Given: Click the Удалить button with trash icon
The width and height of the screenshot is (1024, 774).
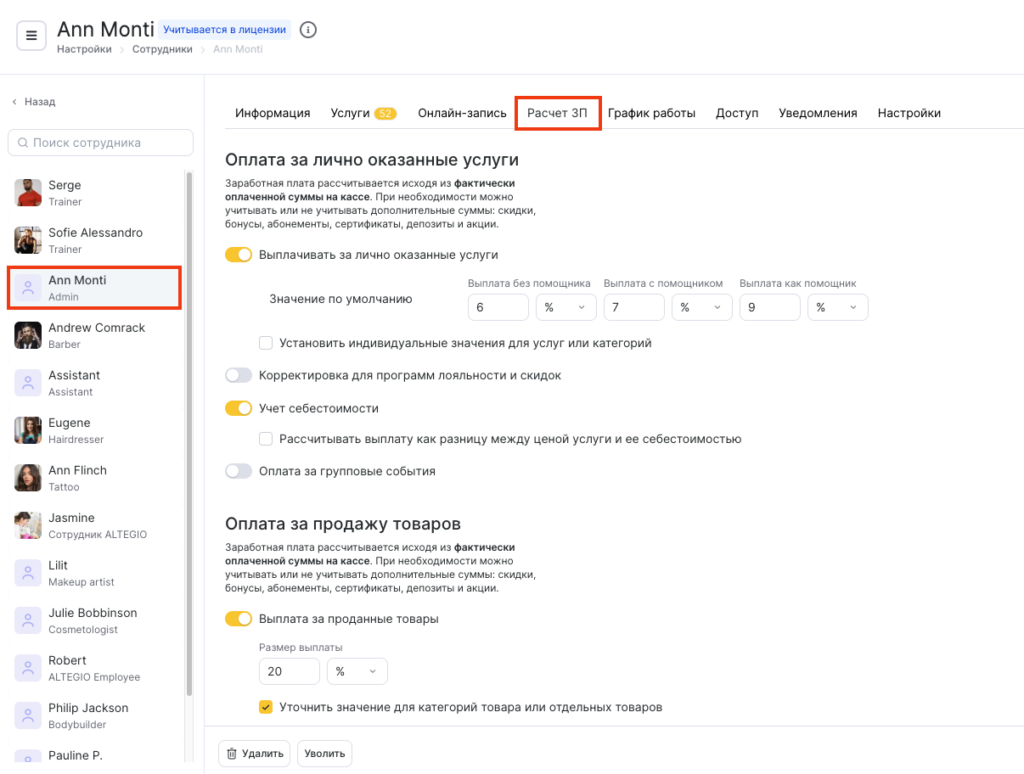Looking at the screenshot, I should click(254, 753).
